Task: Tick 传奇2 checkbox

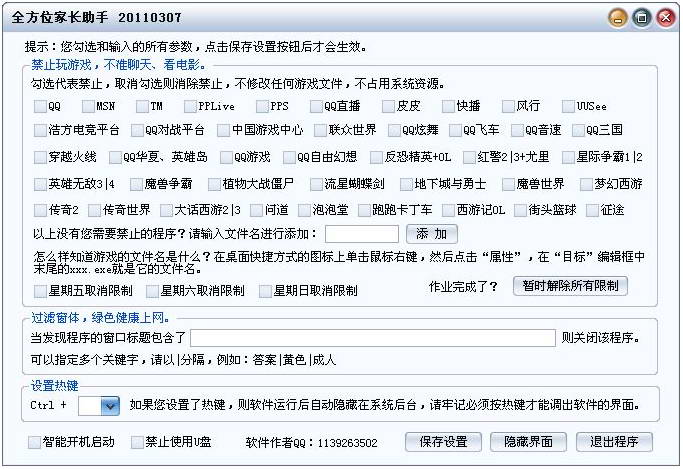Action: pyautogui.click(x=40, y=210)
